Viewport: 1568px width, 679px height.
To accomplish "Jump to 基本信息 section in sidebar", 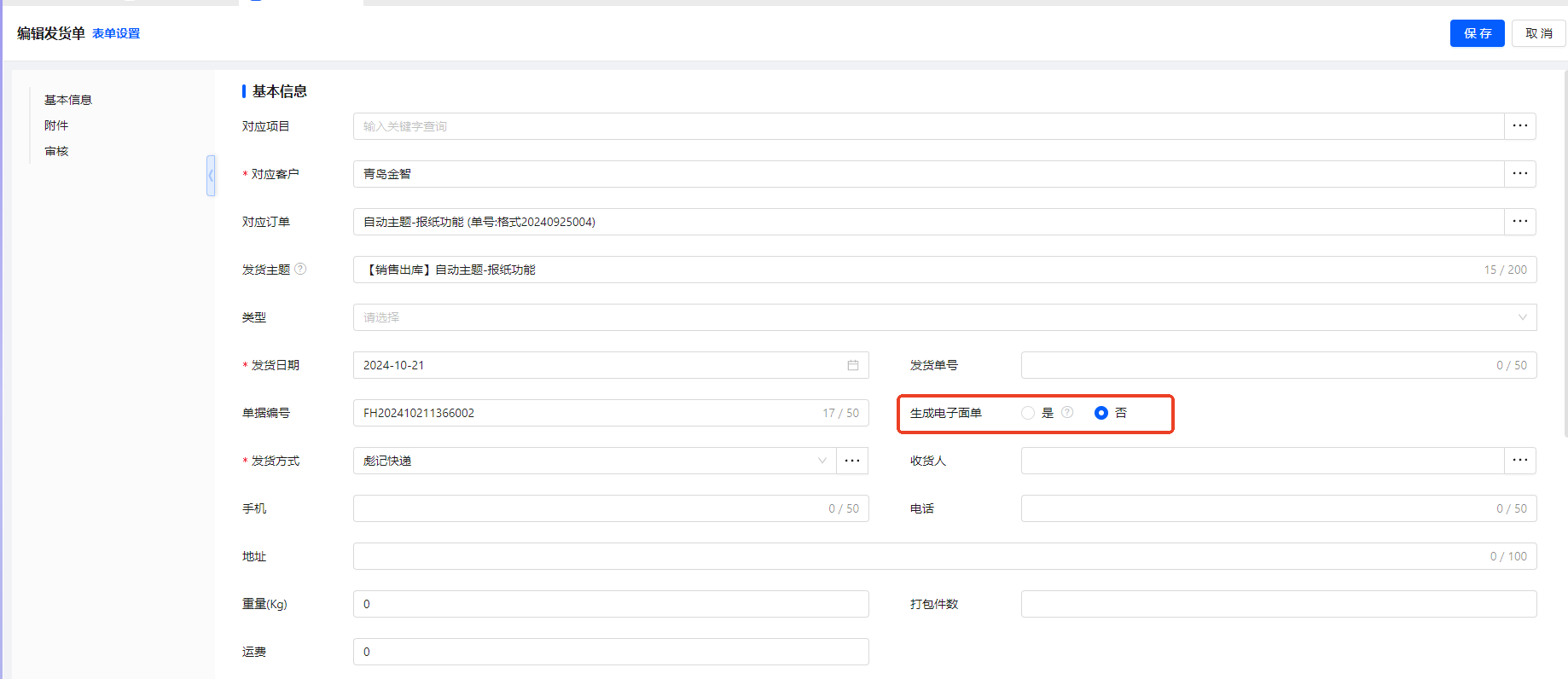I will pyautogui.click(x=68, y=100).
